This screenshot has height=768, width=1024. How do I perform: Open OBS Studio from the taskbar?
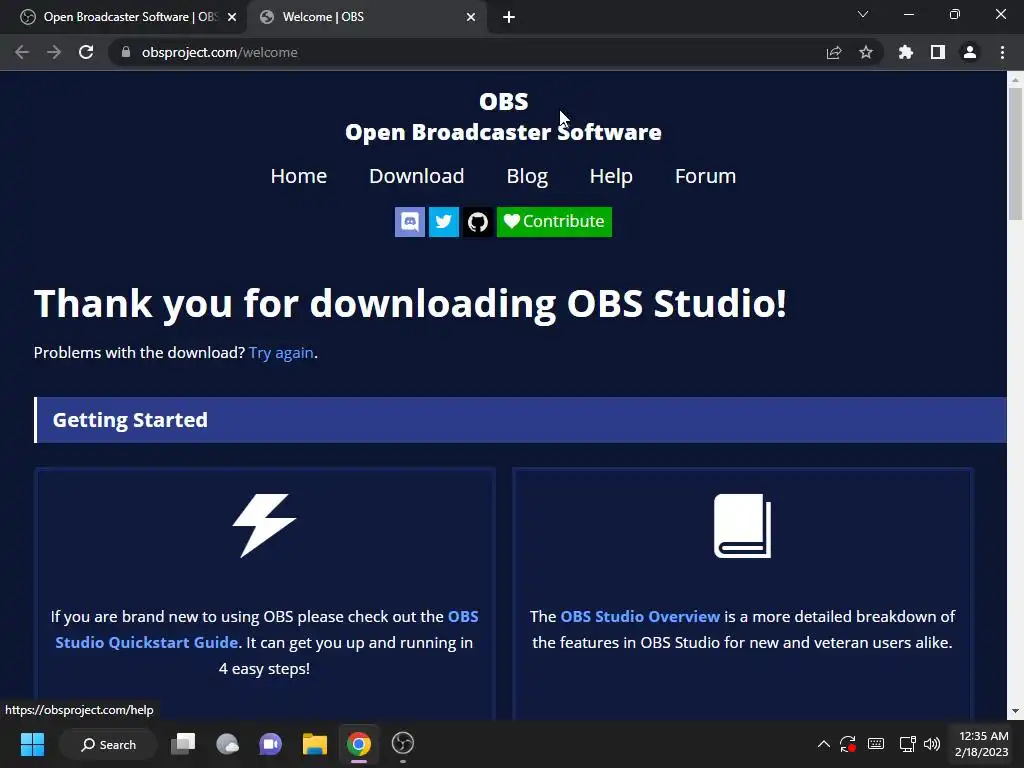tap(403, 744)
